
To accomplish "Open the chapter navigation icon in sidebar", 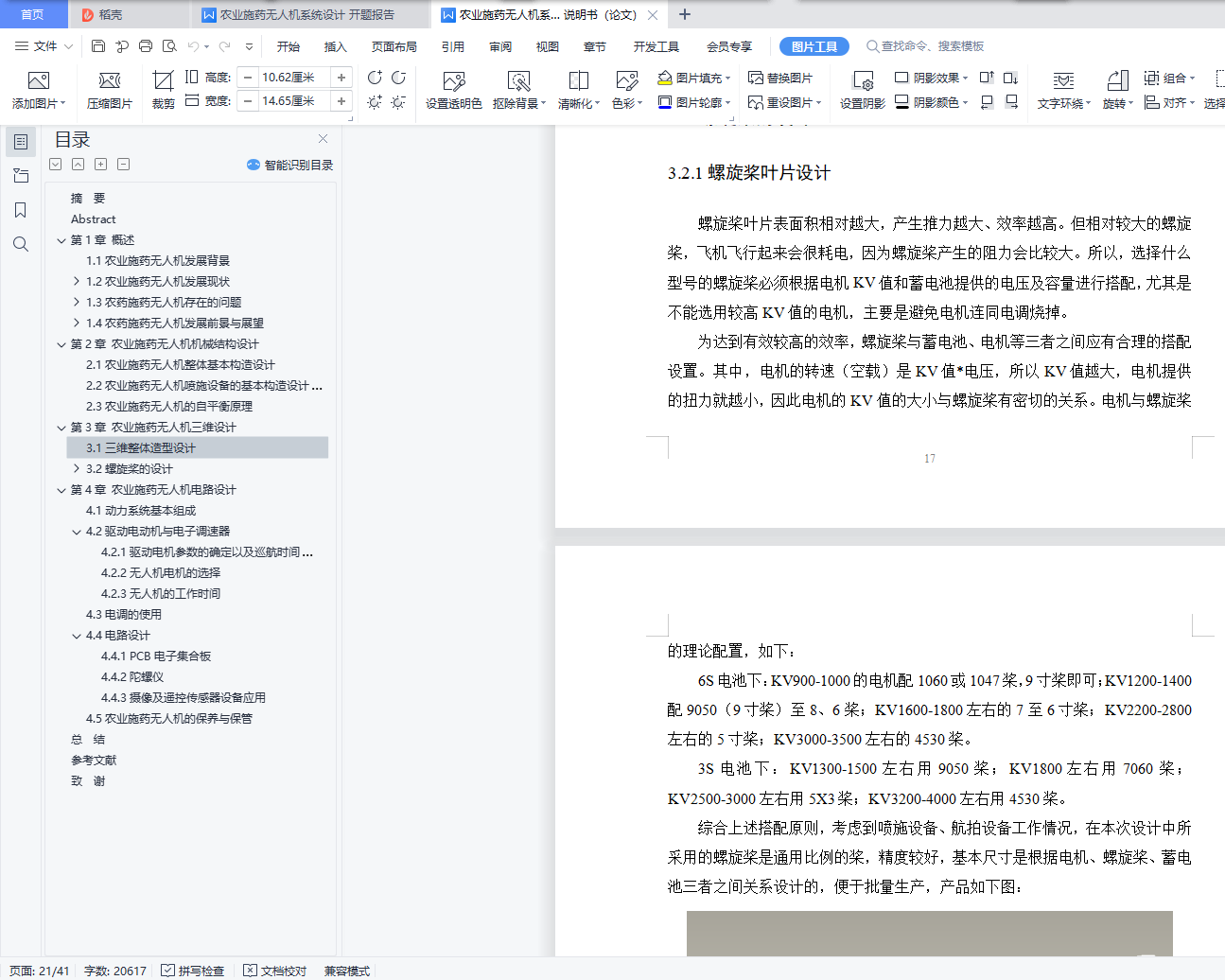I will coord(20,176).
